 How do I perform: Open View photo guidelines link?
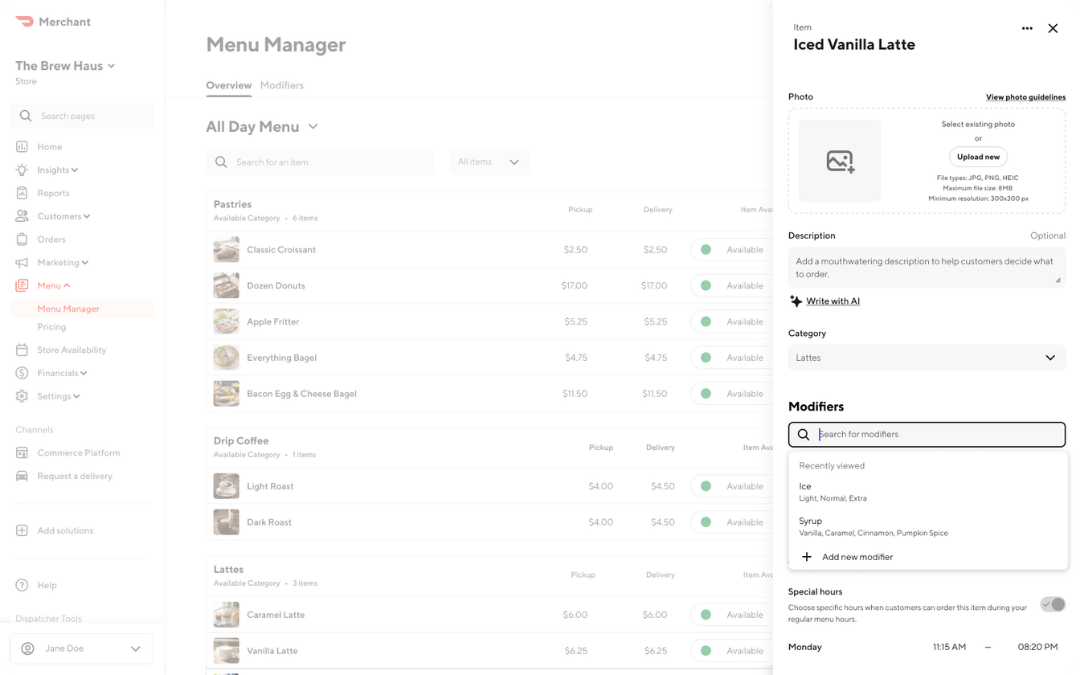[1026, 97]
